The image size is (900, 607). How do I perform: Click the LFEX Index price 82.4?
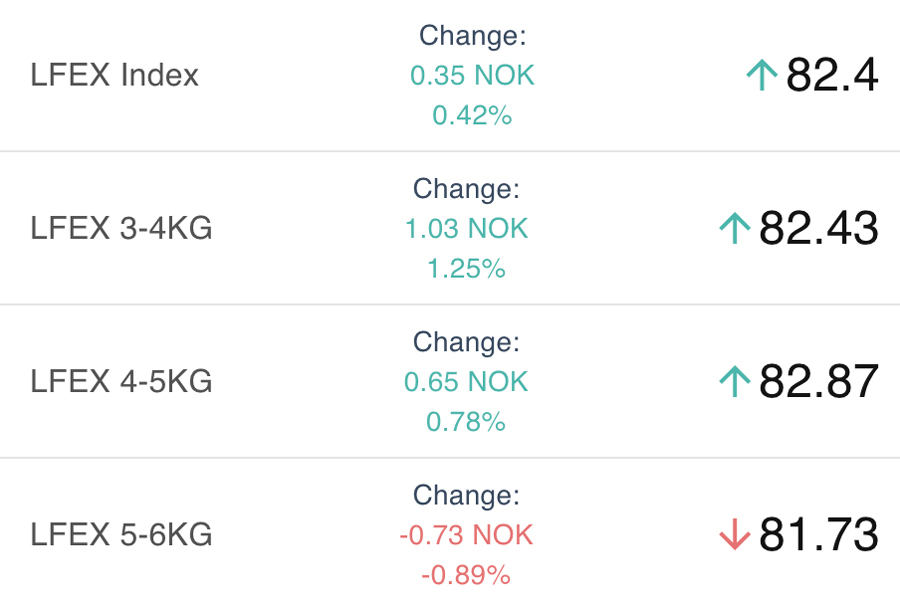[x=832, y=75]
